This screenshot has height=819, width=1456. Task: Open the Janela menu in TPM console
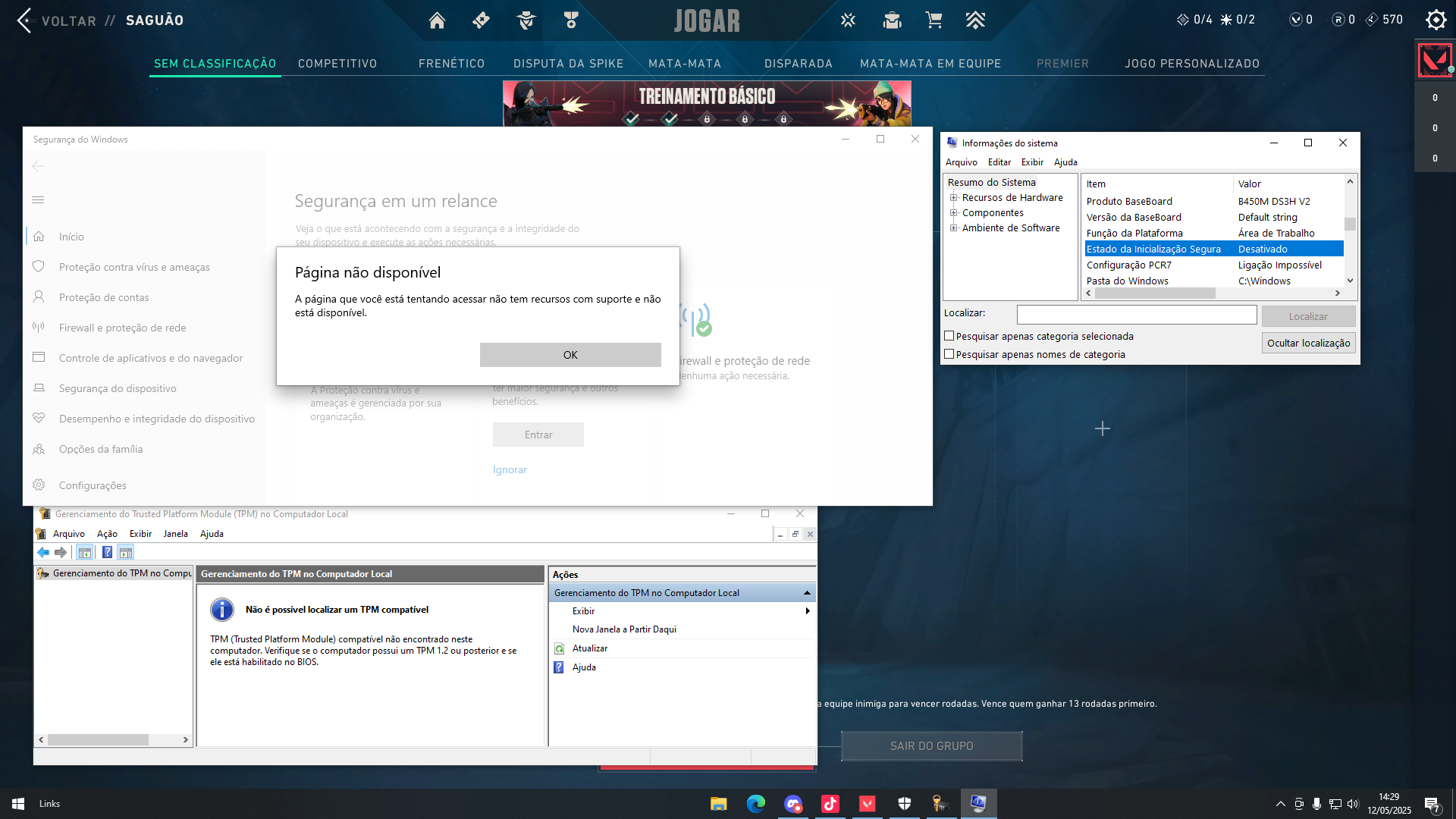[175, 534]
